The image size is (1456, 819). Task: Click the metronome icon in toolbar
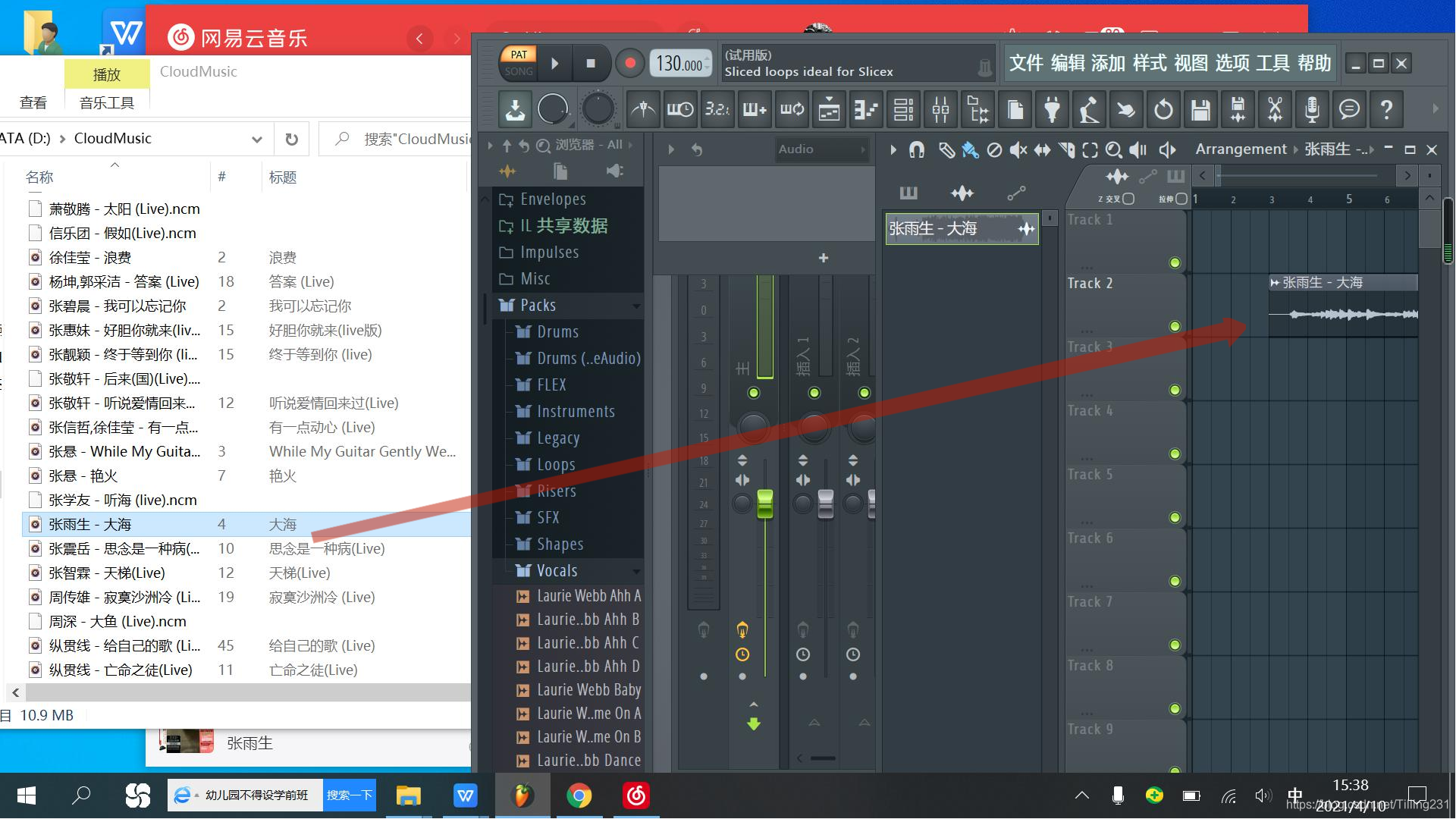(643, 110)
